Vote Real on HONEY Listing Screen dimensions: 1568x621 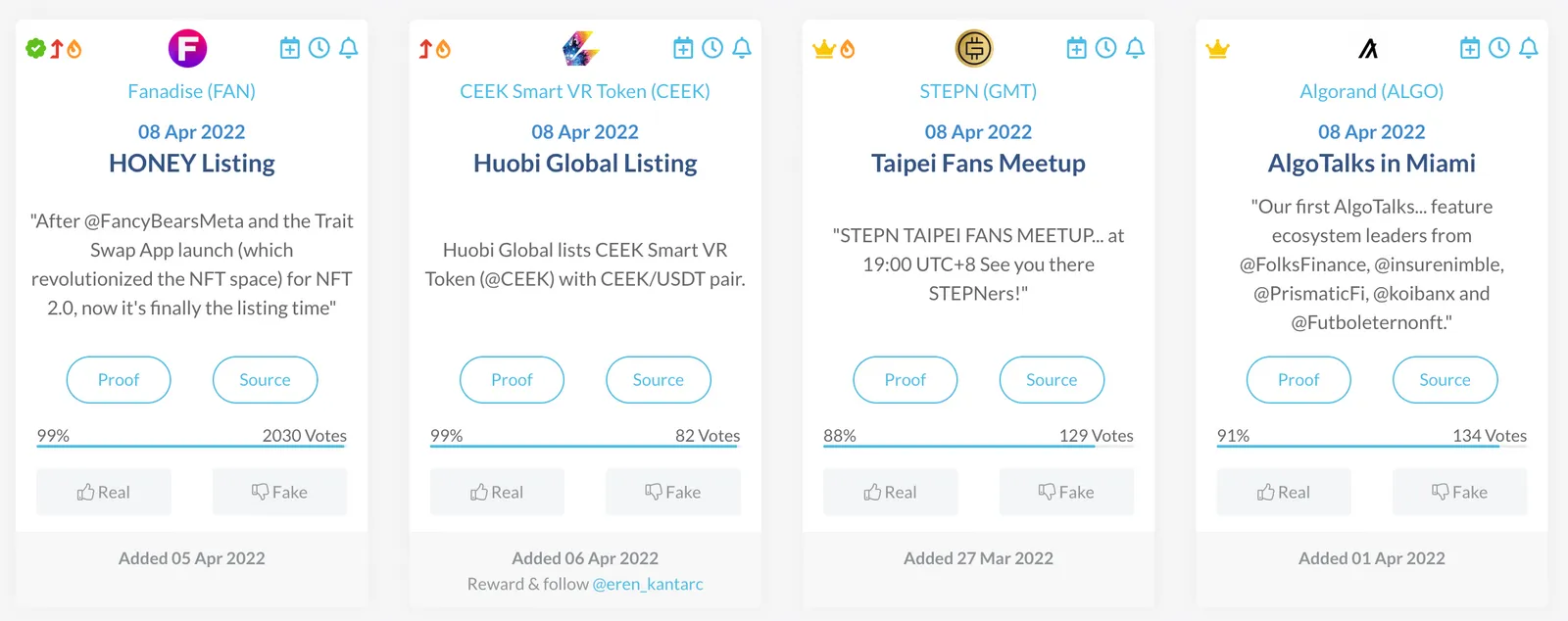[x=104, y=492]
